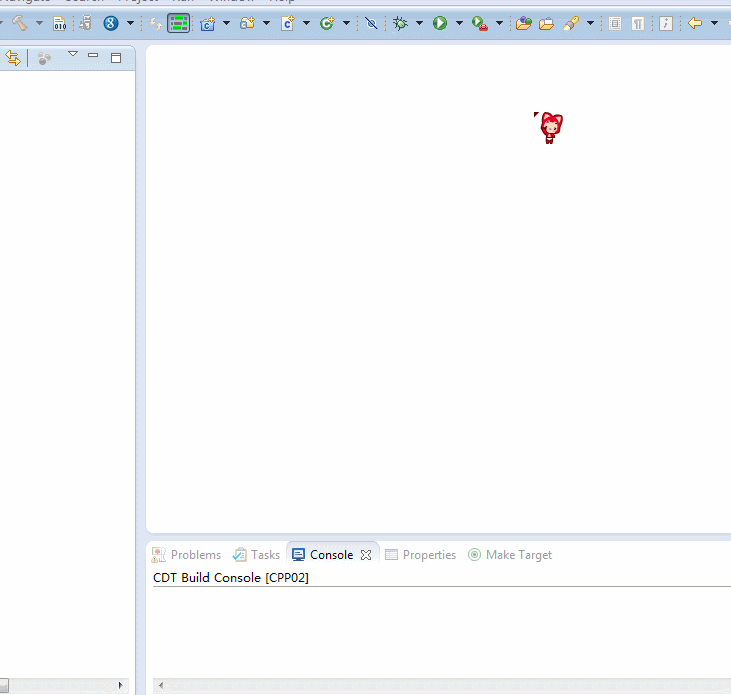Click the Open Task folder icon
Viewport: 731px width, 695px height.
(x=546, y=23)
